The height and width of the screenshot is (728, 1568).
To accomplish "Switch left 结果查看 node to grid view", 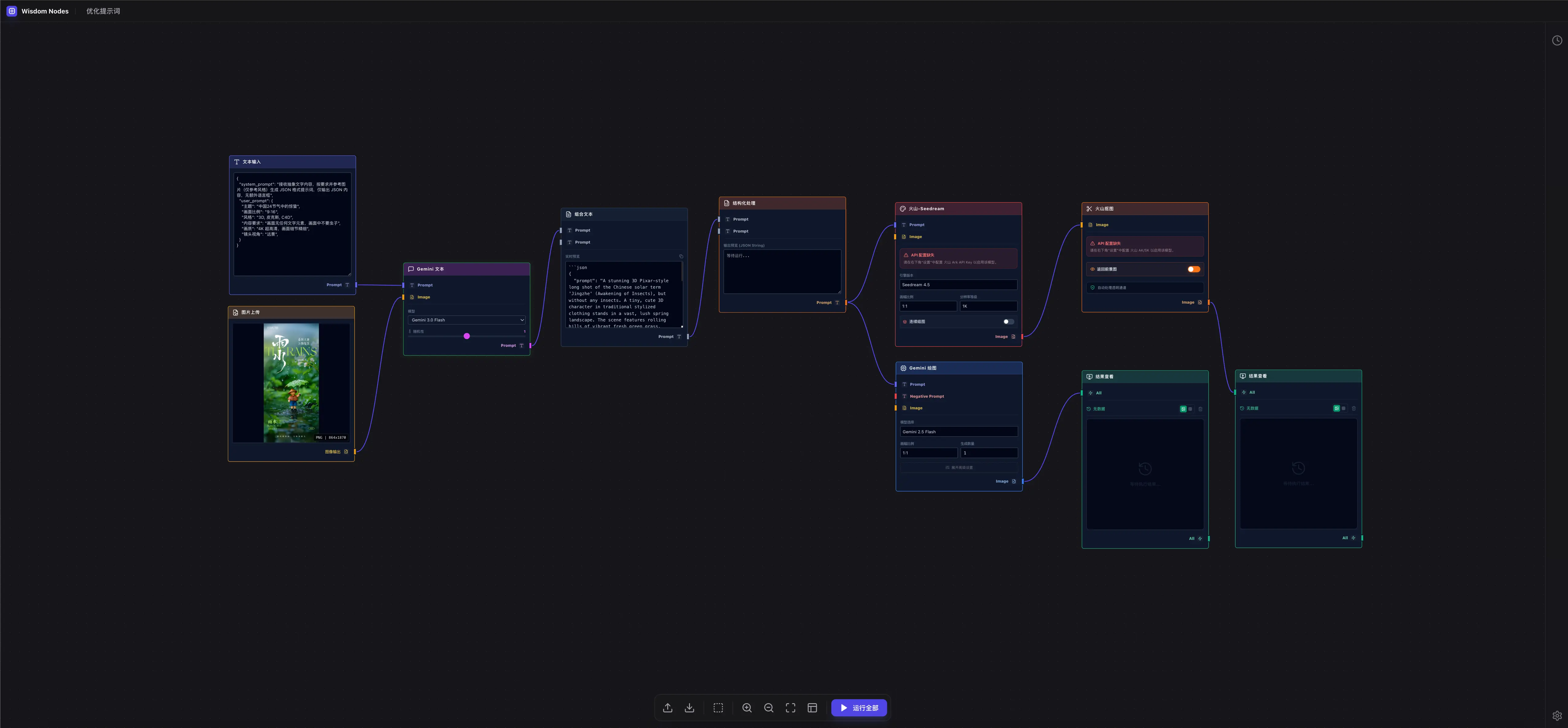I will (1190, 409).
